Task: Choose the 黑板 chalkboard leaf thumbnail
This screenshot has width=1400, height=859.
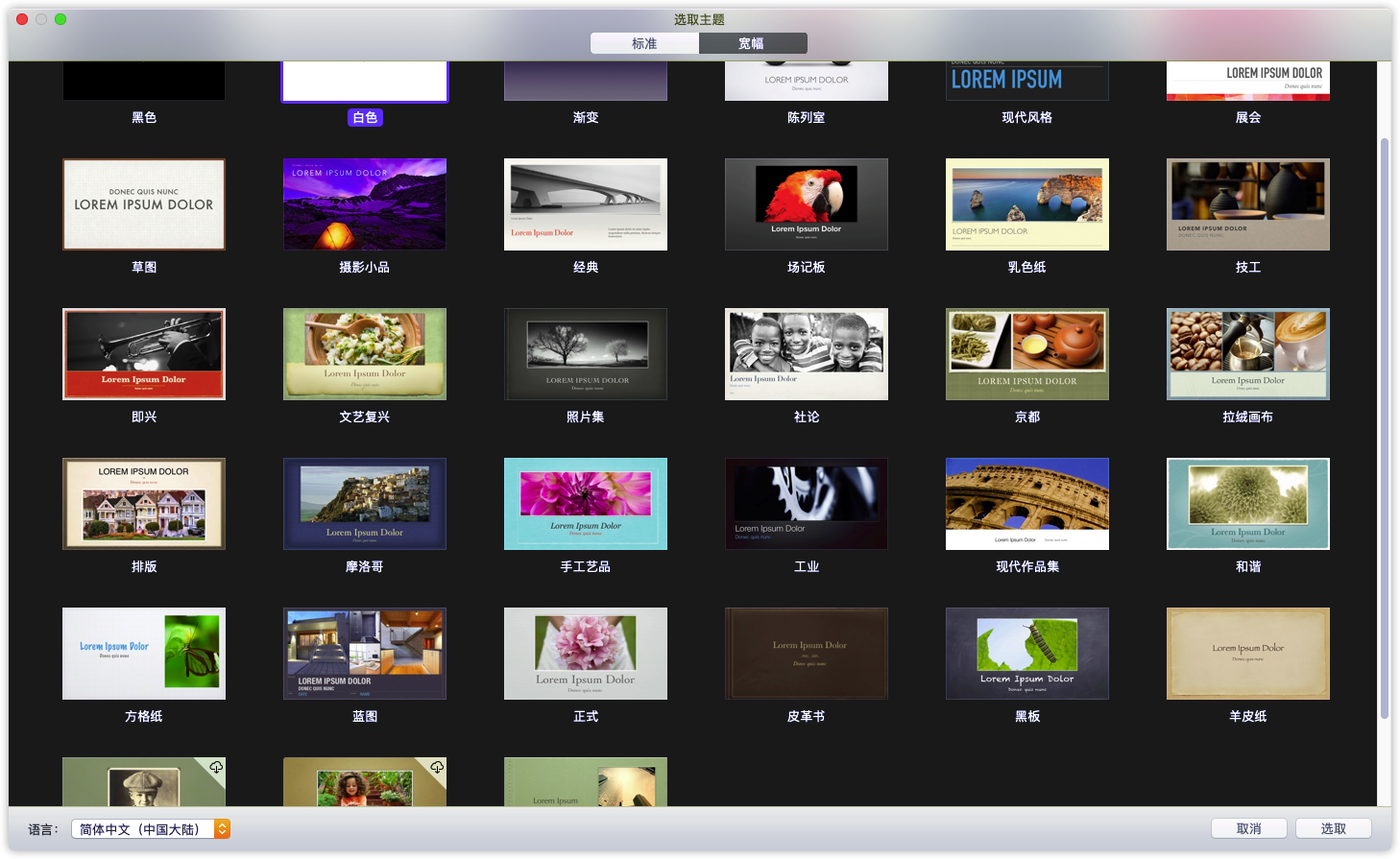Action: click(1027, 654)
